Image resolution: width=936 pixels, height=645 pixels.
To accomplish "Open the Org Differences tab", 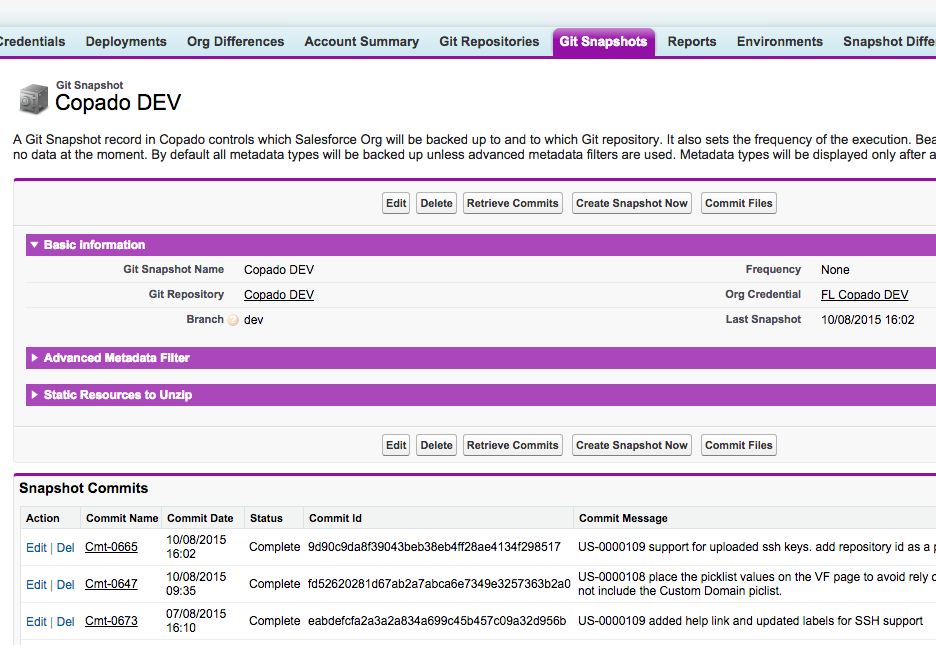I will (235, 42).
